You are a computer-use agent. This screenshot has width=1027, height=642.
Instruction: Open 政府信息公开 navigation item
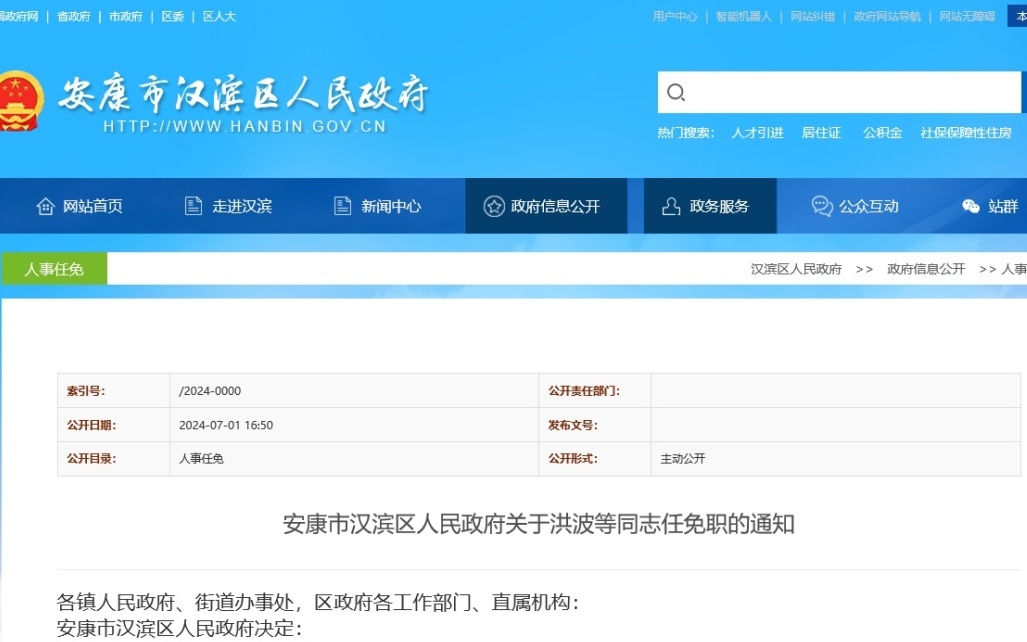click(546, 206)
